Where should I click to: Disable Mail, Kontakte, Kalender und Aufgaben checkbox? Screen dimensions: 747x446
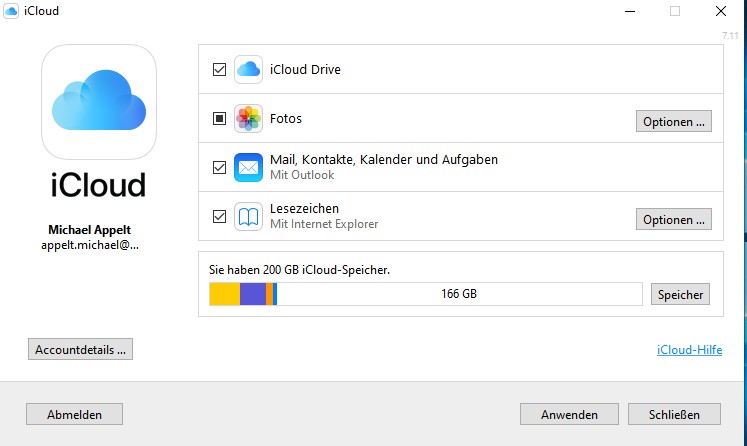tap(220, 167)
